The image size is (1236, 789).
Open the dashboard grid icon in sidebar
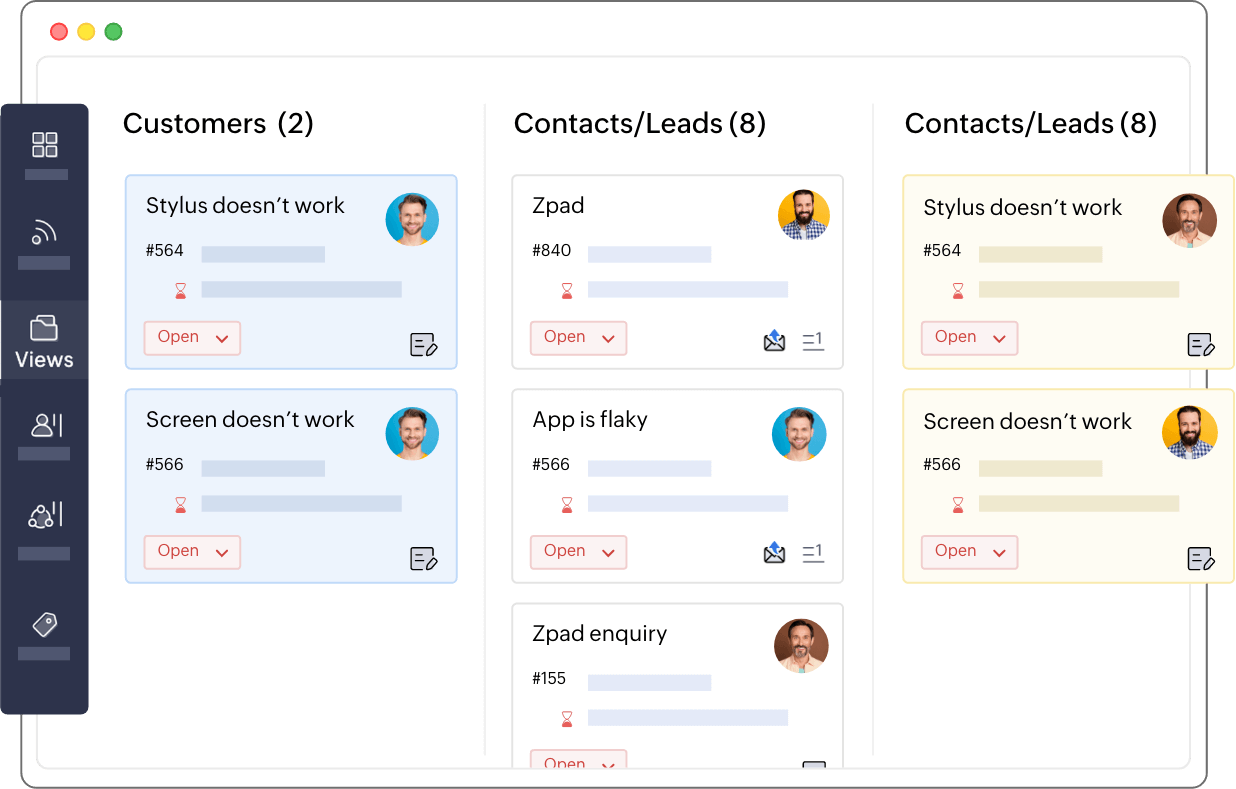pyautogui.click(x=45, y=145)
